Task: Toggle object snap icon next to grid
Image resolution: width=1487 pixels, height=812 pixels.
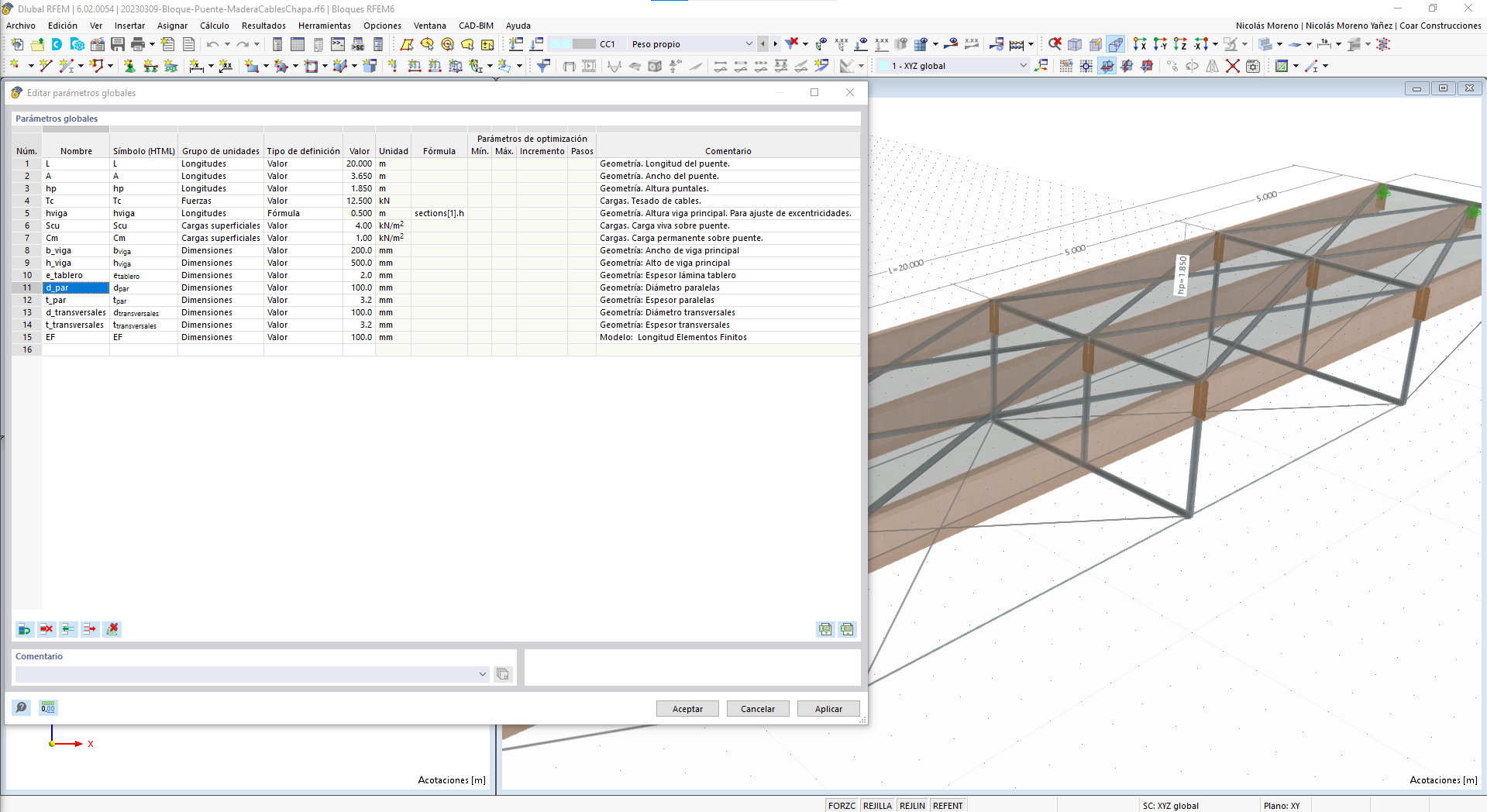Action: pyautogui.click(x=1086, y=66)
